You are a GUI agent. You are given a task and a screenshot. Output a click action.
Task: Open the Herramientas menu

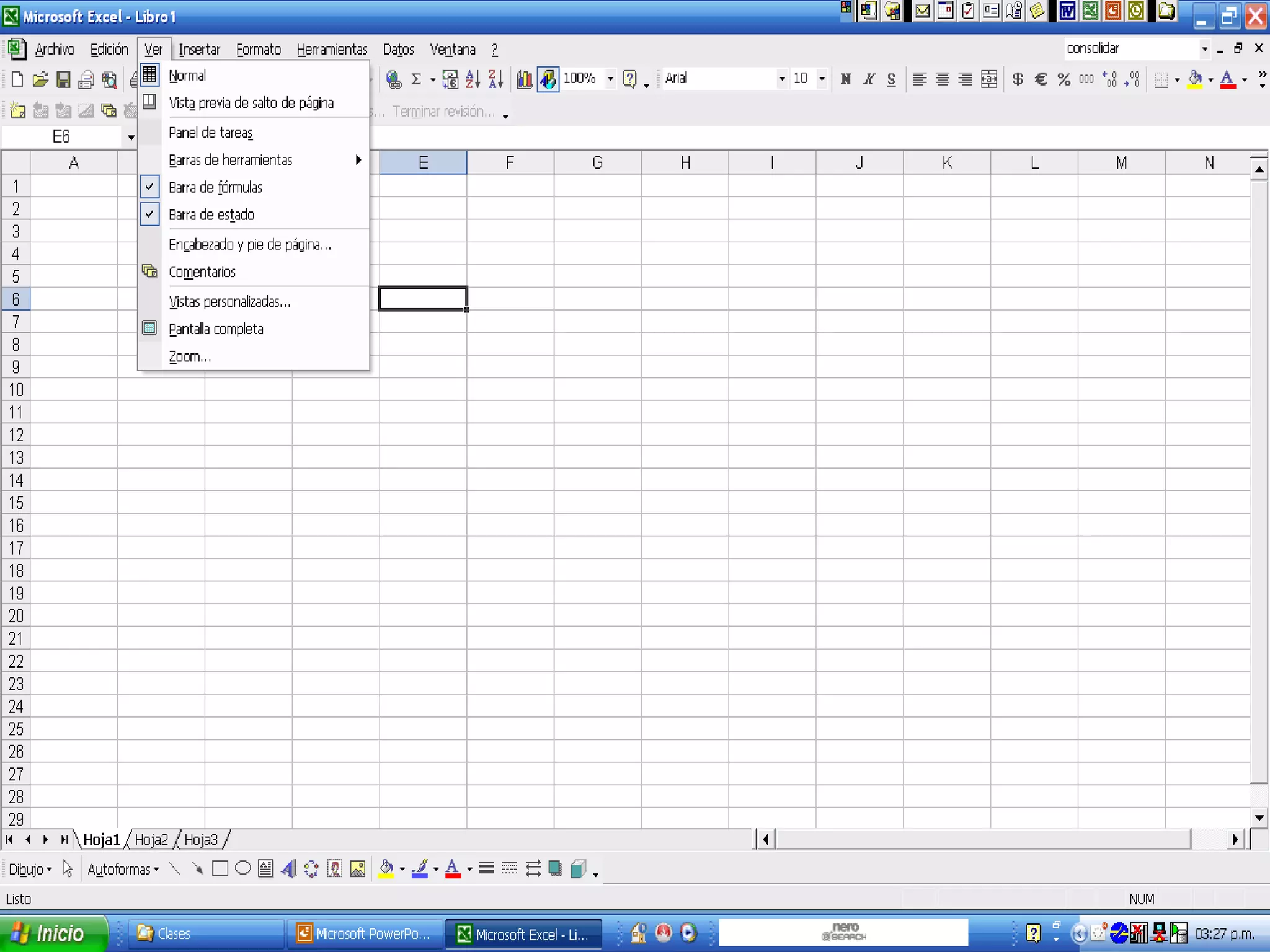[x=332, y=50]
